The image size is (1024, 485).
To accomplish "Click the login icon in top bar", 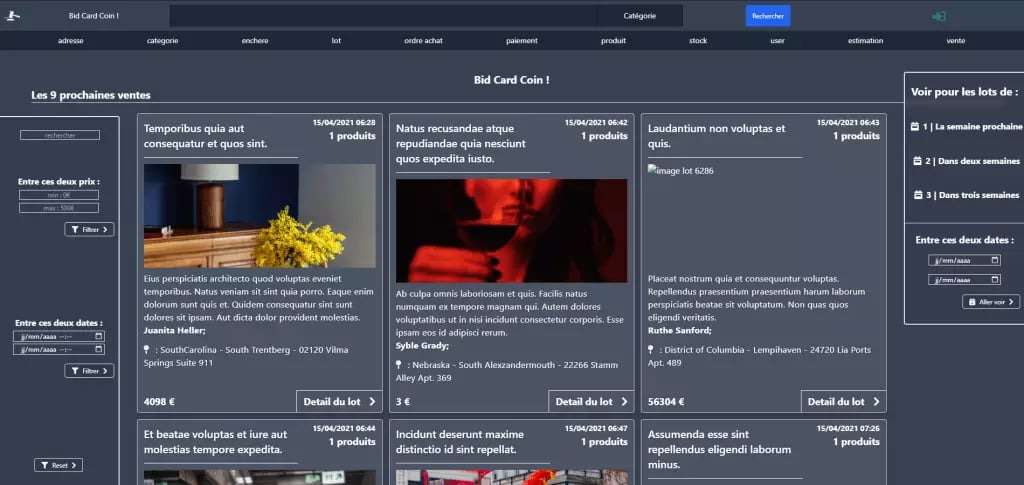I will point(938,16).
